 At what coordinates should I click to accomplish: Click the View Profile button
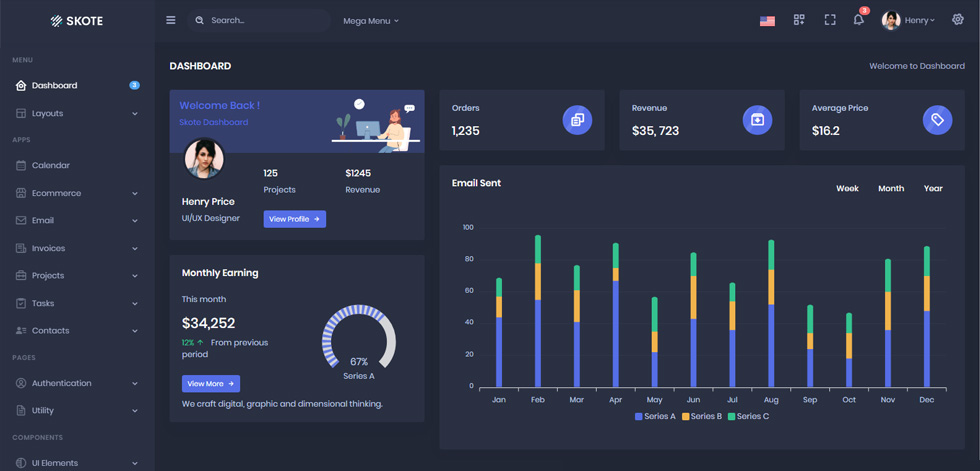click(295, 219)
